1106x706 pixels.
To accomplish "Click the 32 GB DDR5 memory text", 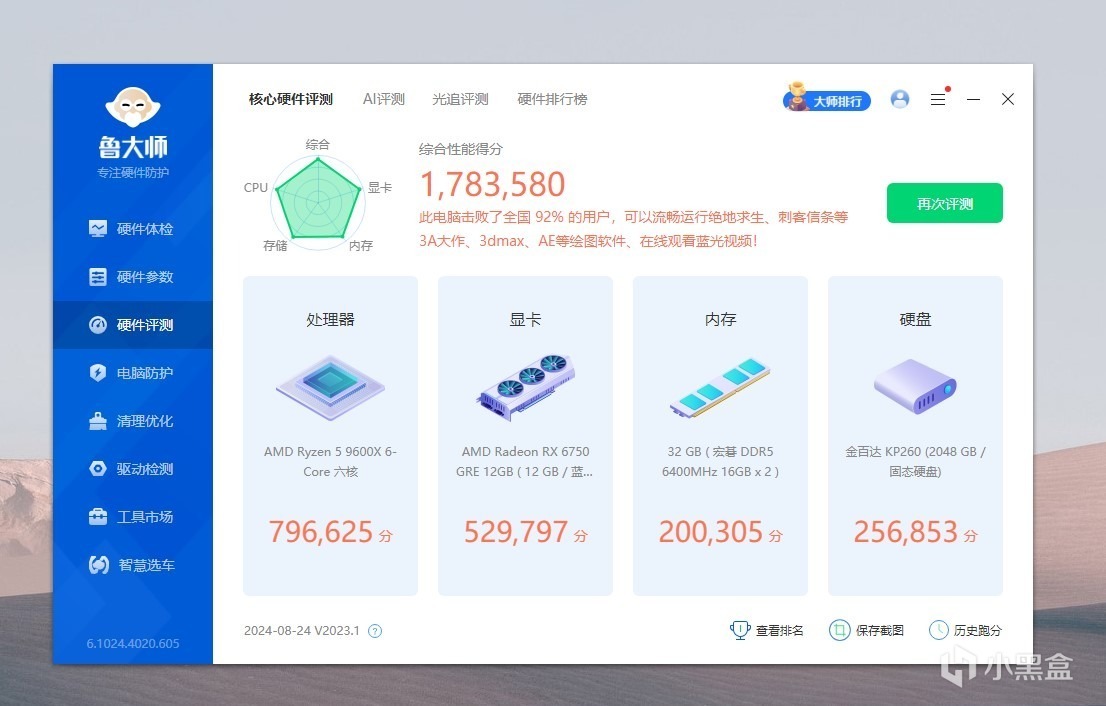I will point(720,461).
